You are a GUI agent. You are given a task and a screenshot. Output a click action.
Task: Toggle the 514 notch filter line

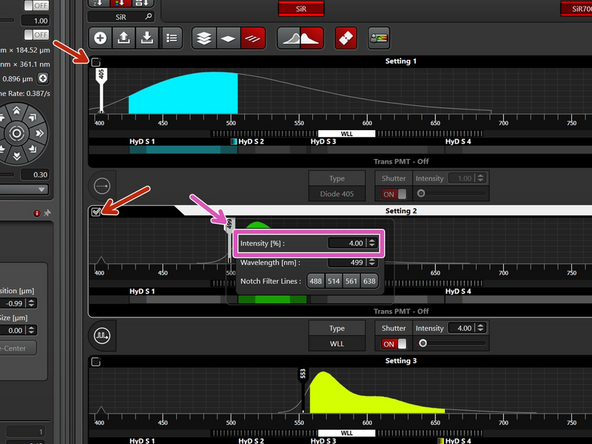point(333,281)
